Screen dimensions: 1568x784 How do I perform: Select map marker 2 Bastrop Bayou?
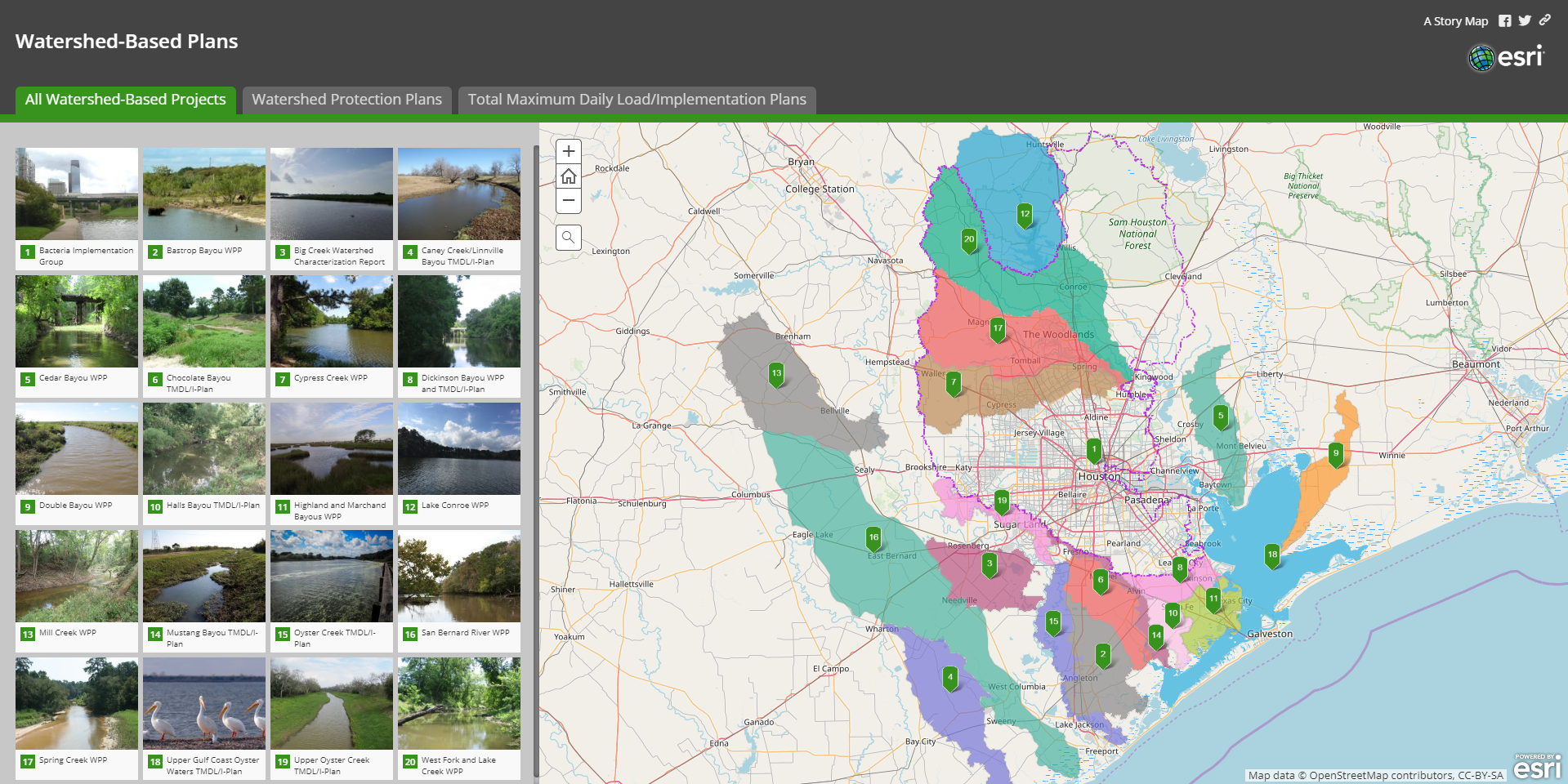coord(1103,656)
